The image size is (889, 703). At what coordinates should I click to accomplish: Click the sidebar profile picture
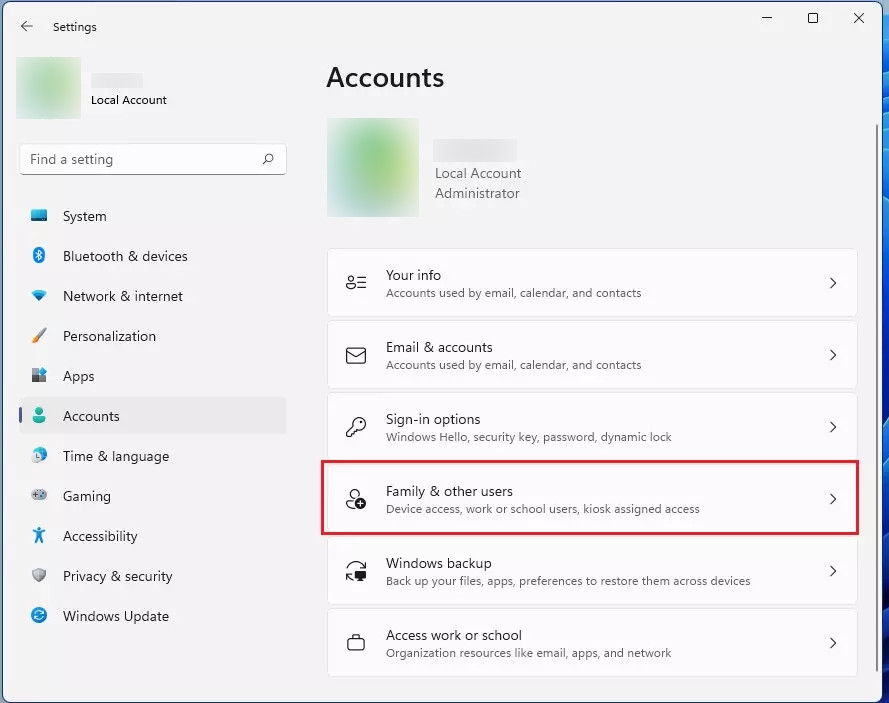click(x=48, y=88)
